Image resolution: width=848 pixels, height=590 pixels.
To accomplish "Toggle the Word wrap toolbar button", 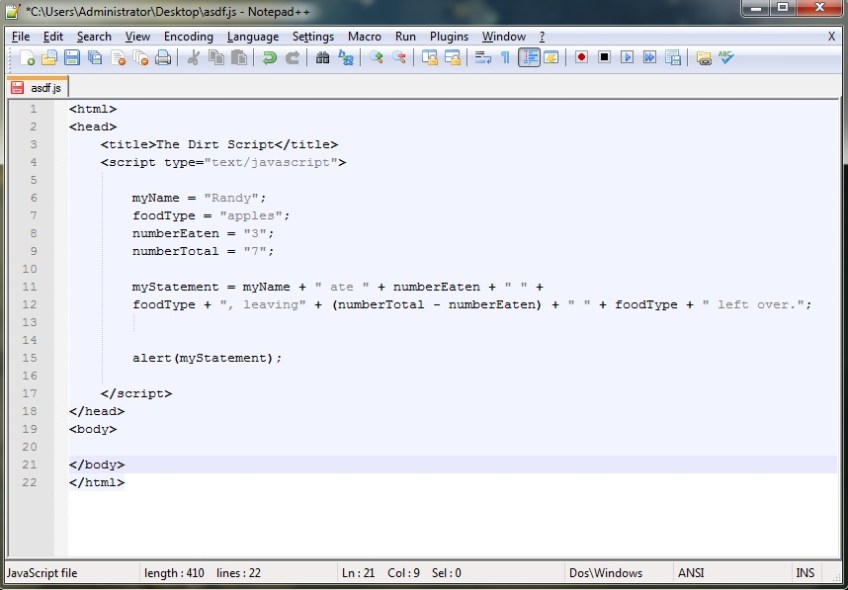I will [483, 58].
